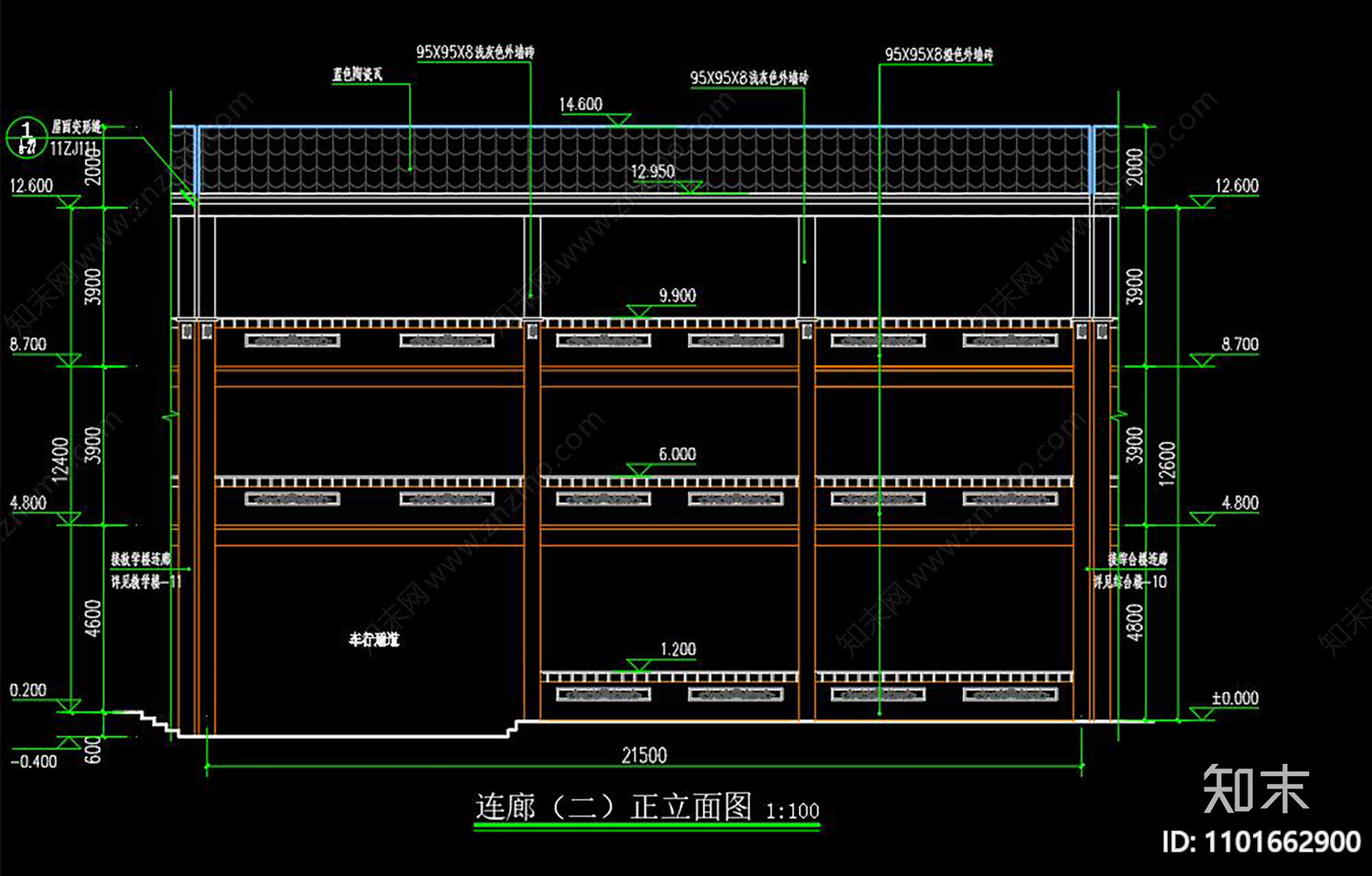Select the 95X95X8橙色外墙砖 annotation
This screenshot has height=876, width=1372.
[x=938, y=54]
